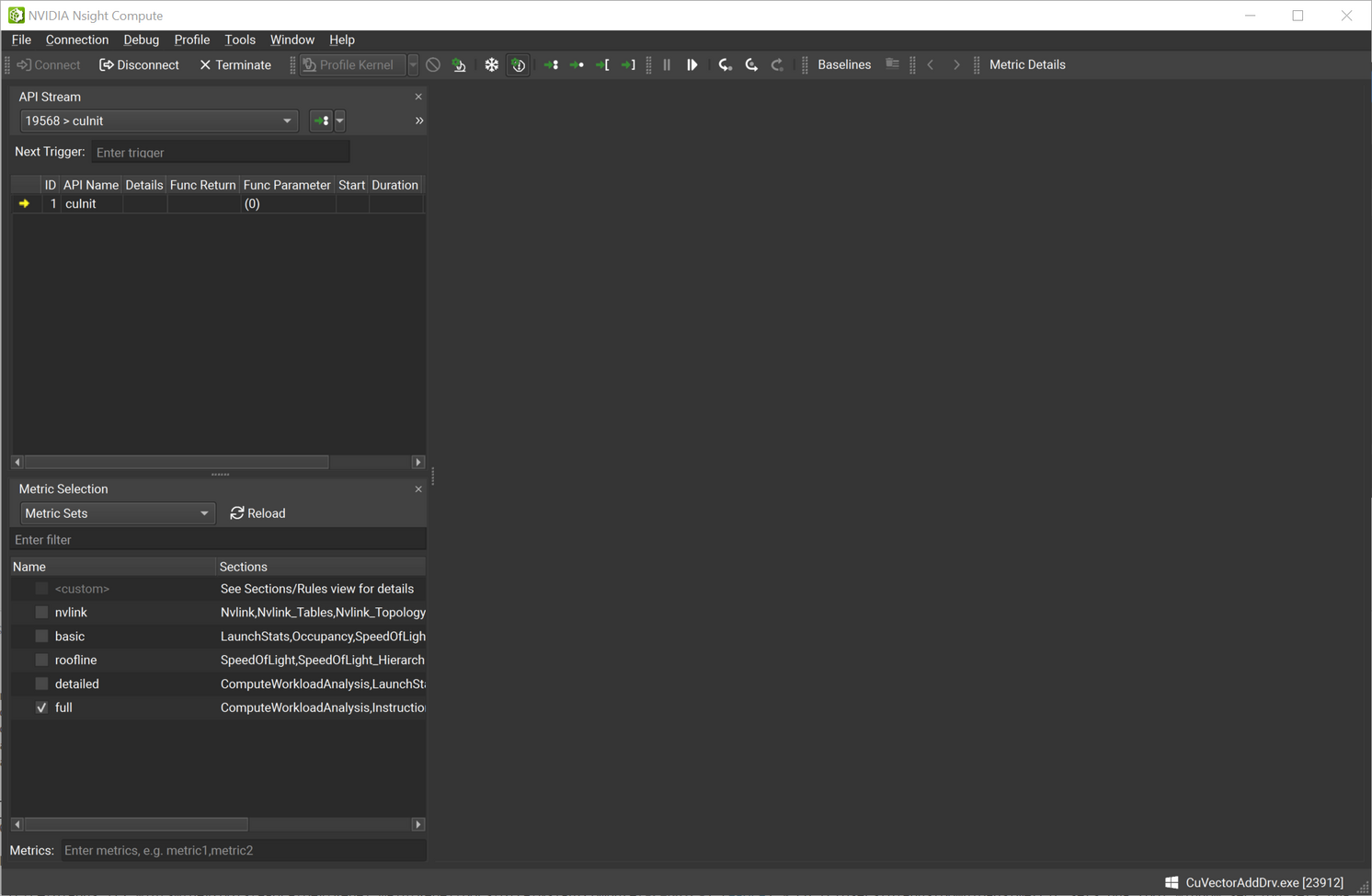Click the Pause toolbar icon
1372x896 pixels.
coord(667,64)
